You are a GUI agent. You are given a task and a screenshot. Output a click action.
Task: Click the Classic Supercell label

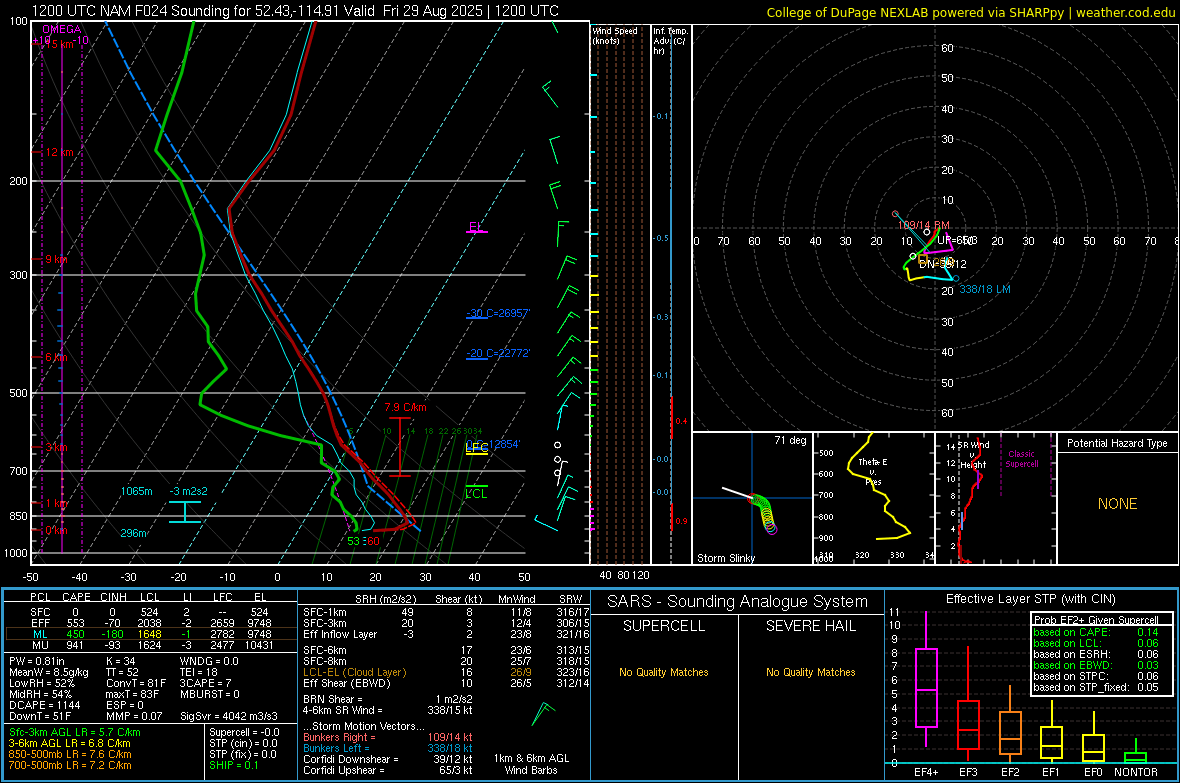[1022, 459]
